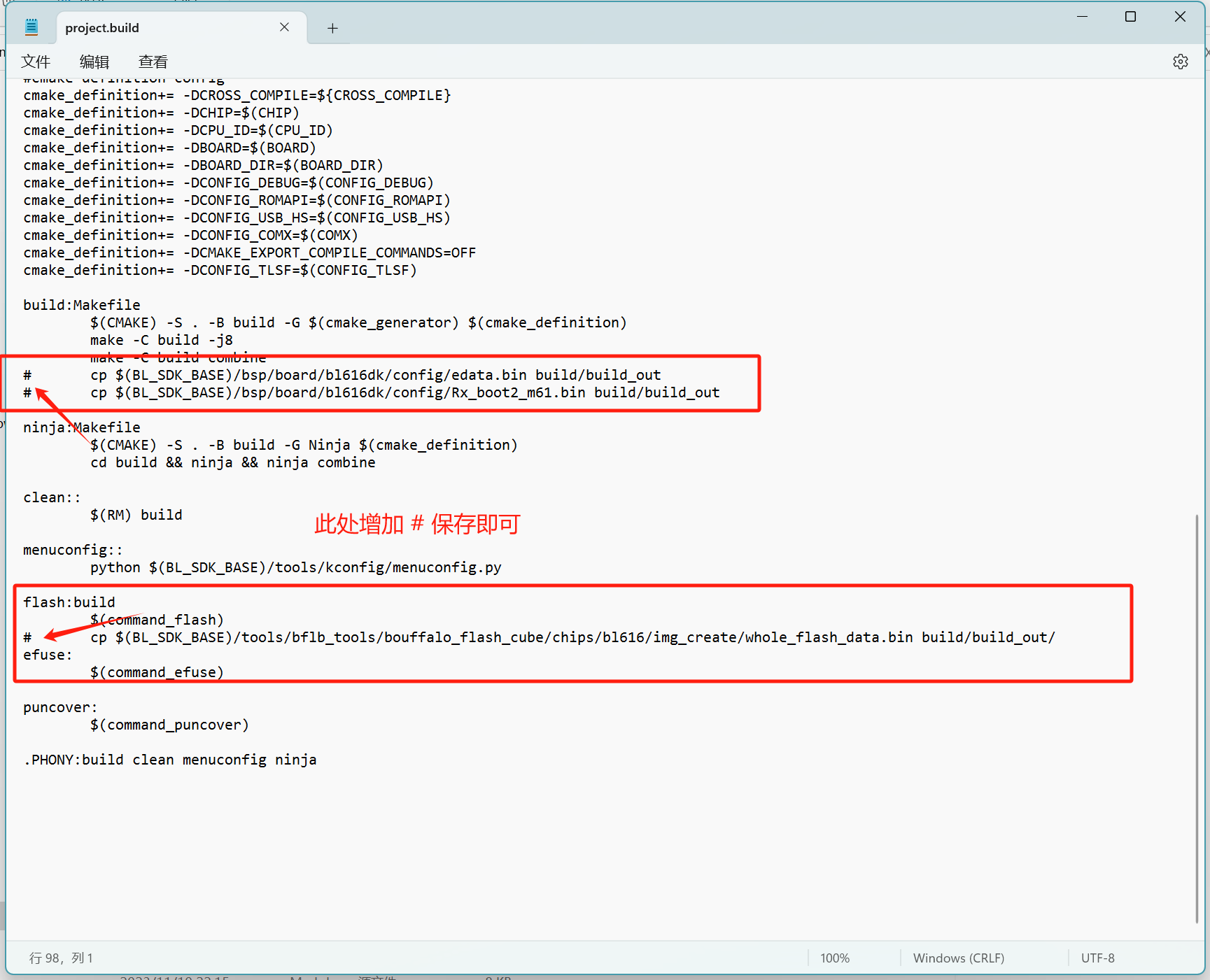Click the flash:build line

point(69,602)
